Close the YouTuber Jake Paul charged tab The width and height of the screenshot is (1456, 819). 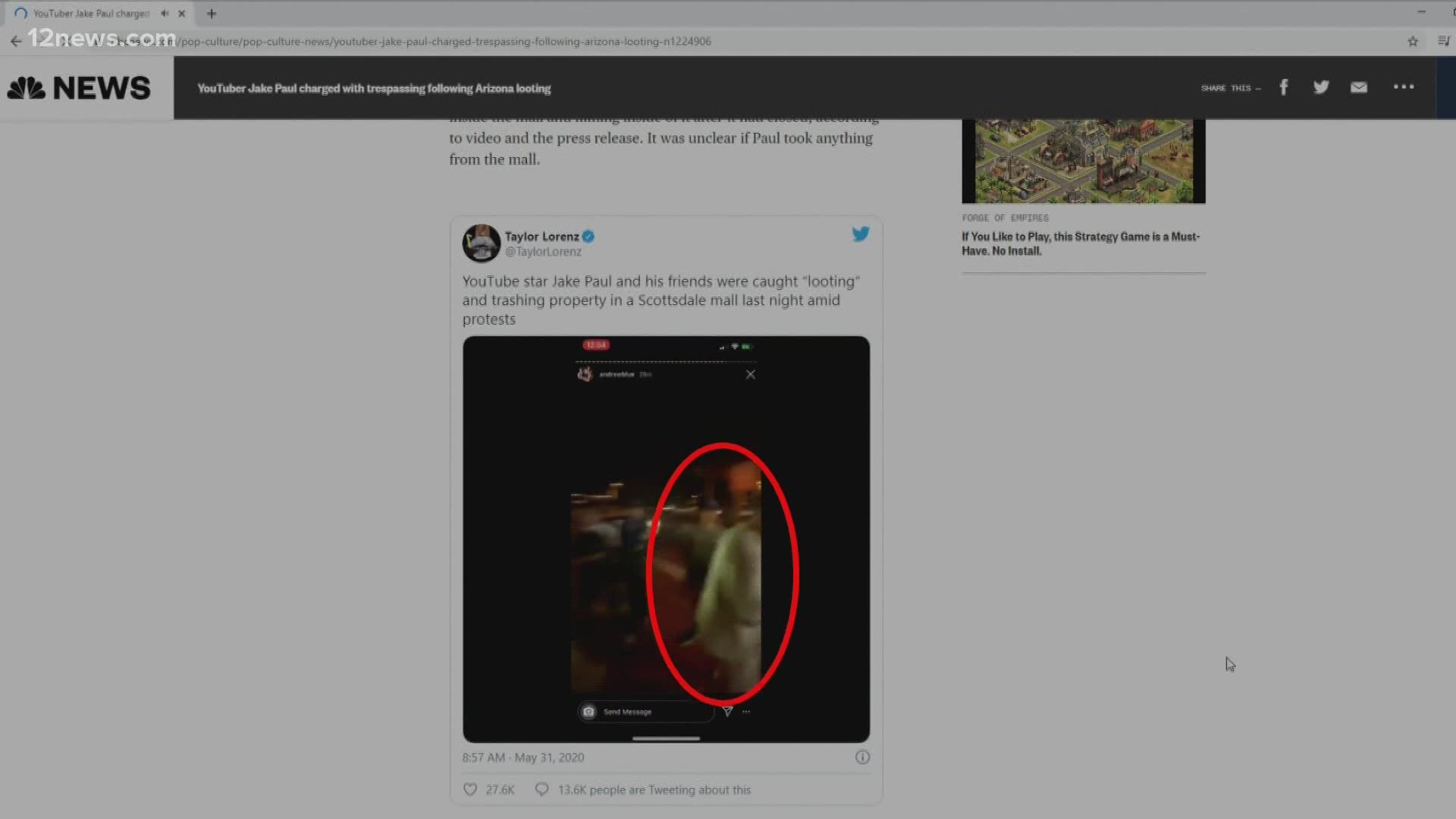coord(182,14)
